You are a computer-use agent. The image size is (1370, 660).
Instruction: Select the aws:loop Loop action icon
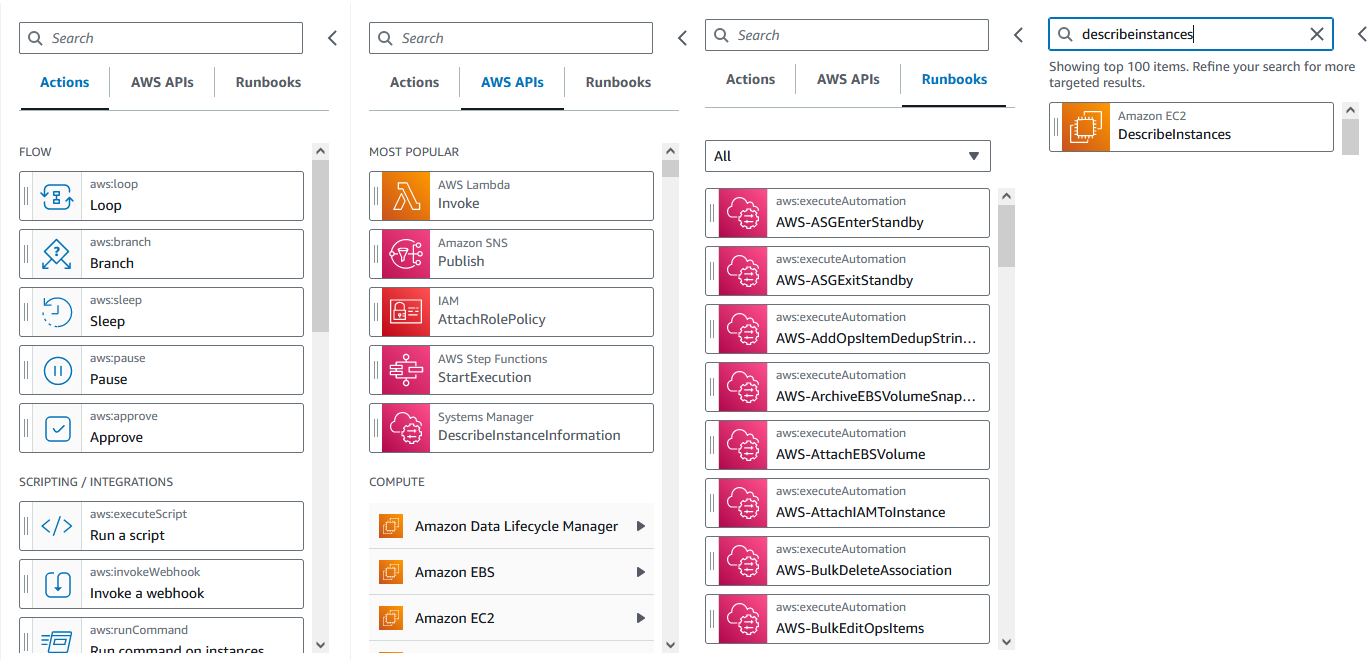coord(57,195)
